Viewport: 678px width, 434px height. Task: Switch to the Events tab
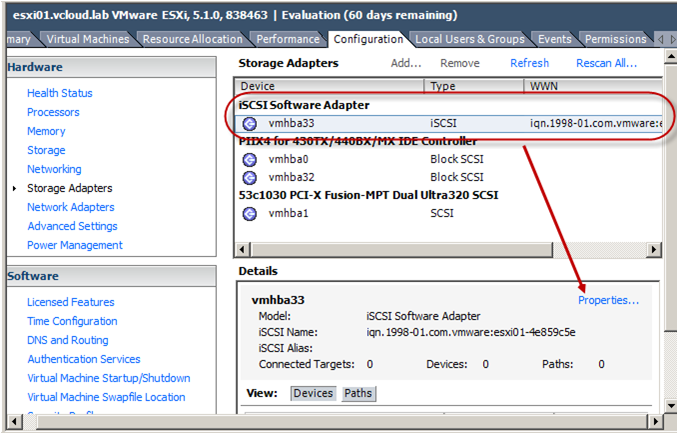tap(554, 39)
